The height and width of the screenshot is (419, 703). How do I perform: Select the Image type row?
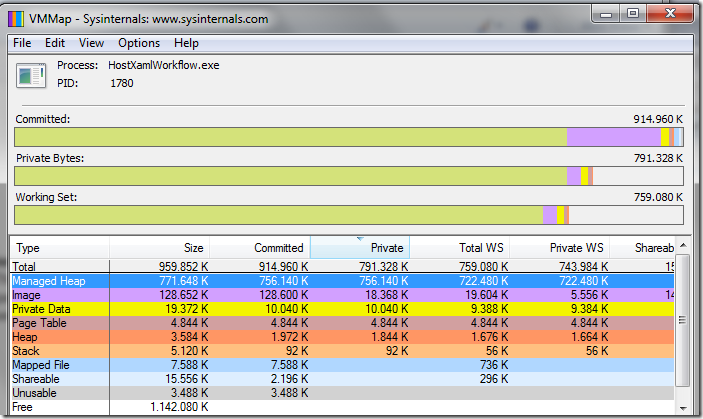click(343, 295)
